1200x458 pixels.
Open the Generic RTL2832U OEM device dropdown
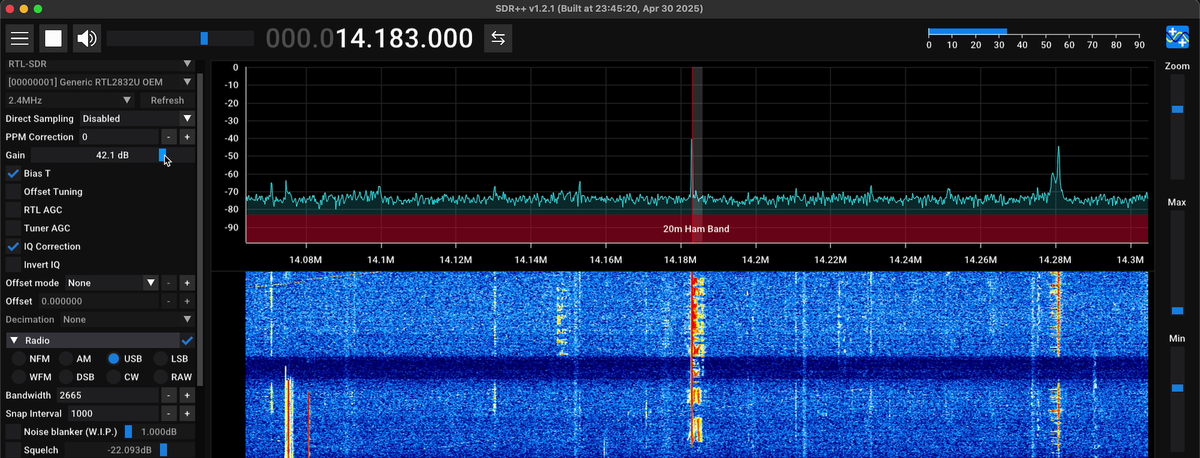point(100,82)
